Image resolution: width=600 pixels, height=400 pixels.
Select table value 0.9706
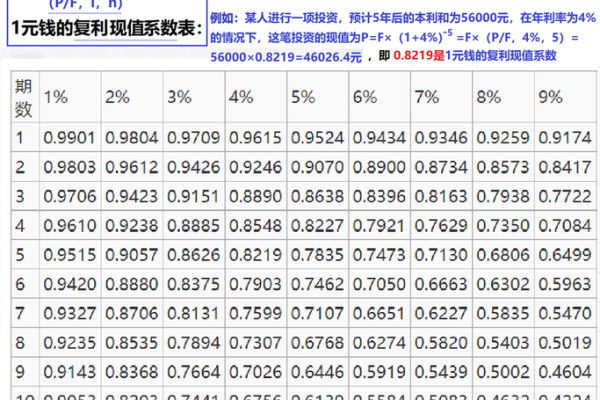69,196
